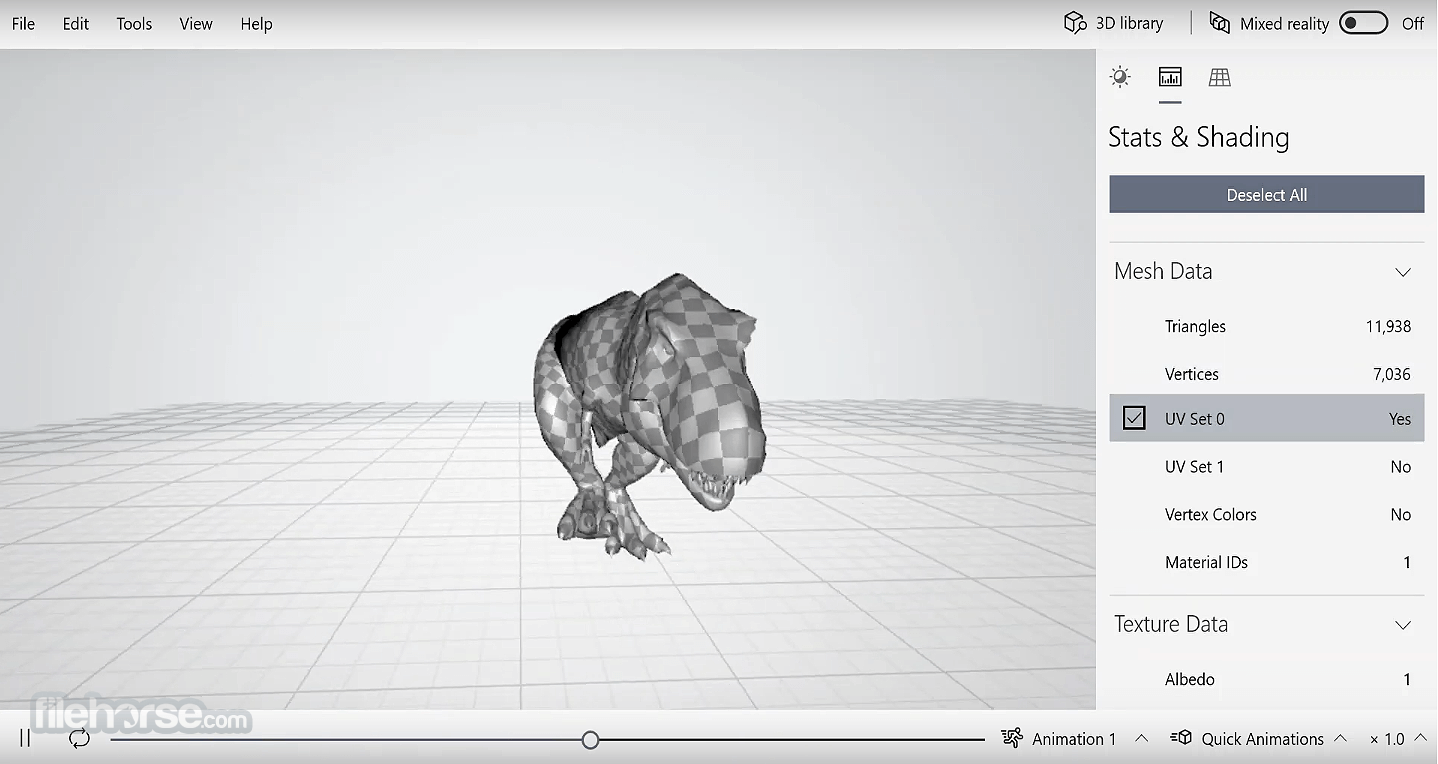The image size is (1438, 764).
Task: Open the Edit menu
Action: tap(76, 24)
